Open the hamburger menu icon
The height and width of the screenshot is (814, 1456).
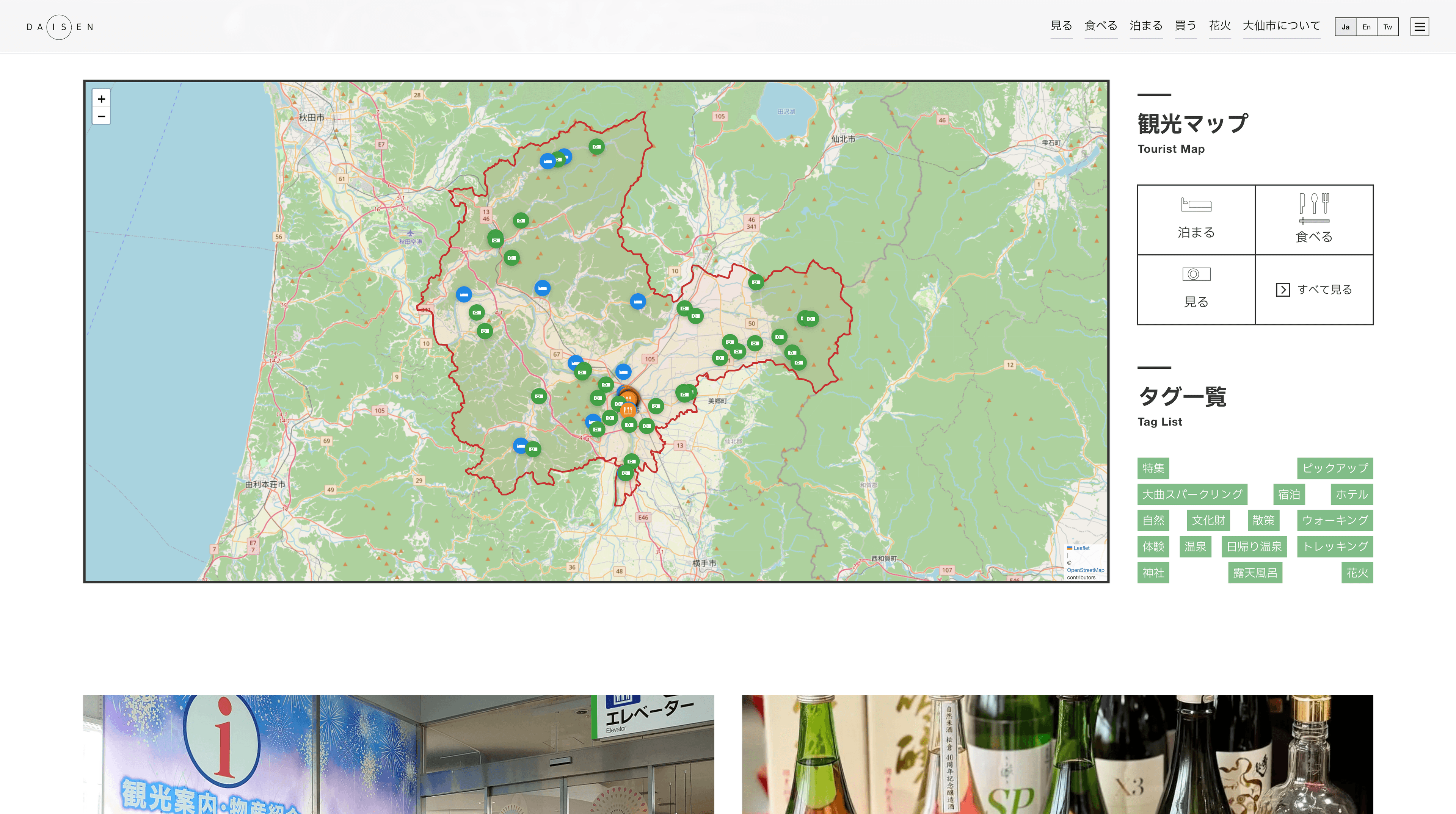(x=1419, y=27)
